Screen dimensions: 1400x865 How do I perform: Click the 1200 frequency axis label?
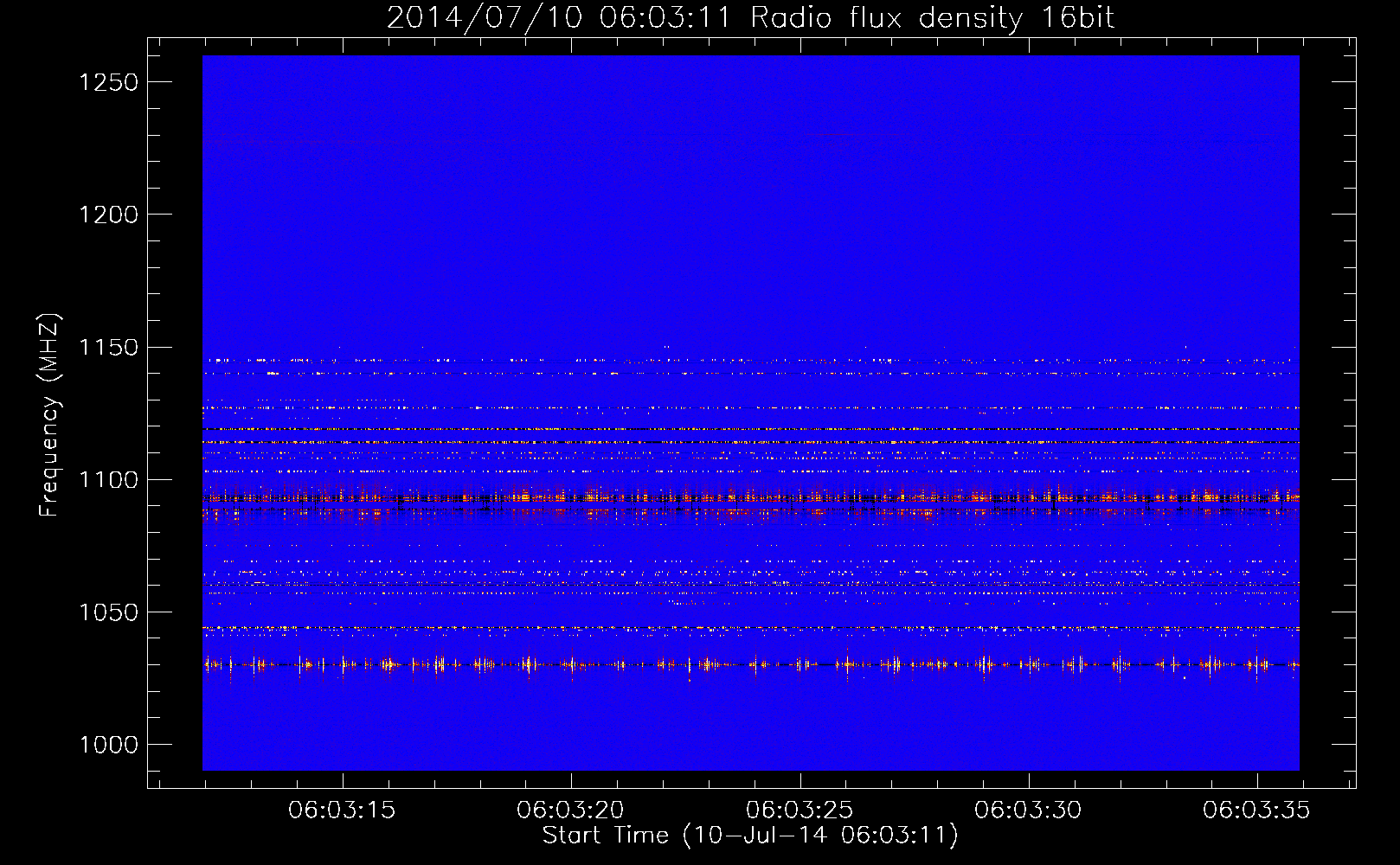click(x=108, y=215)
